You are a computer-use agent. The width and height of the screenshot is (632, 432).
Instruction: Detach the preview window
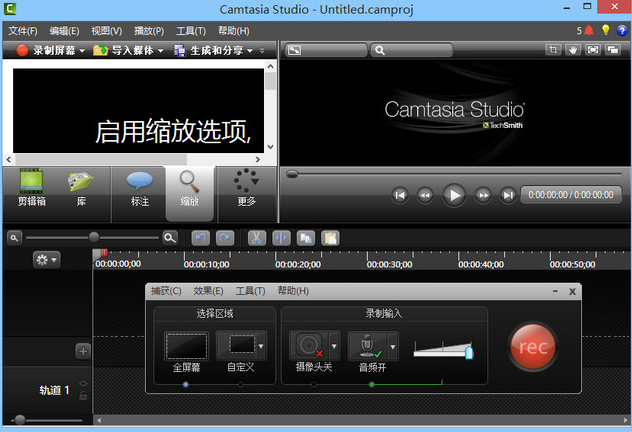pos(613,50)
